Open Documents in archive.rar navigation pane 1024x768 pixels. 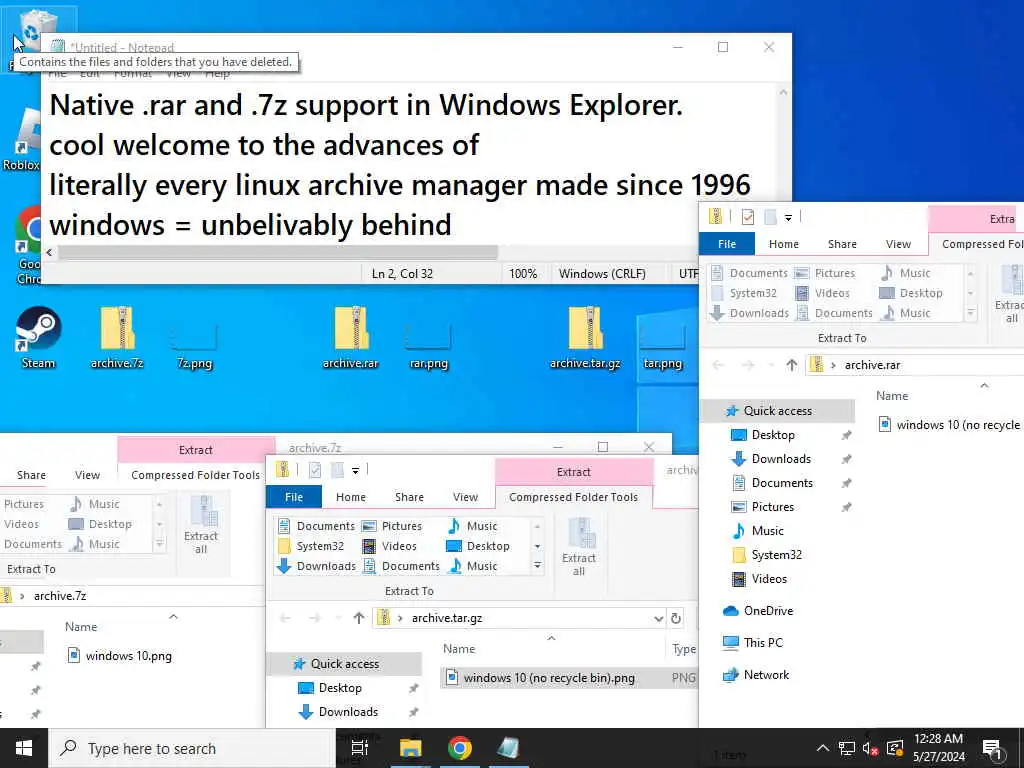(782, 483)
